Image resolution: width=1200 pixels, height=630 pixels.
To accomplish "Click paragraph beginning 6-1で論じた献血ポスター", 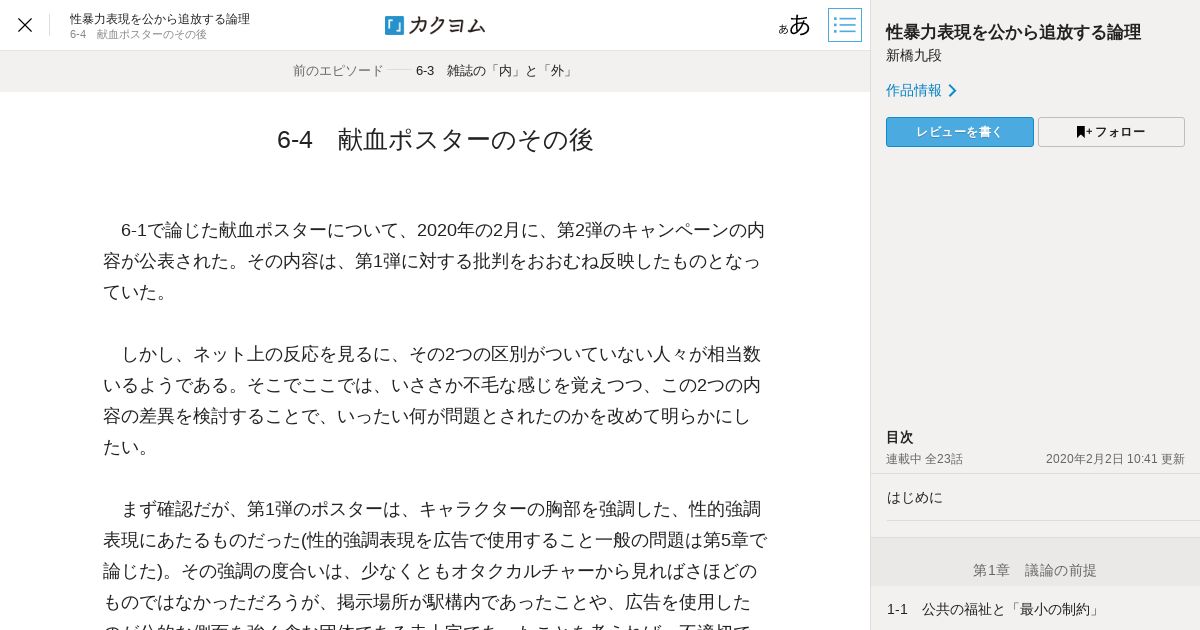I will pyautogui.click(x=434, y=261).
